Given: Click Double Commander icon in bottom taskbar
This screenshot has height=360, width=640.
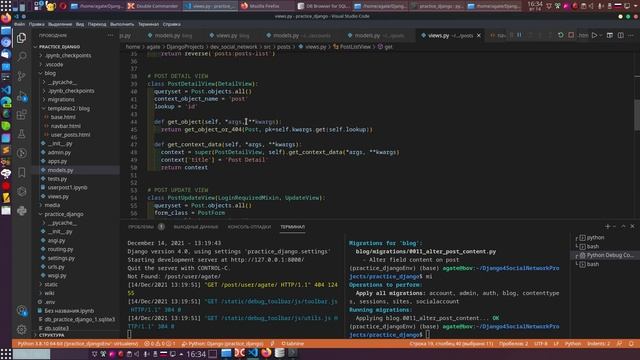Looking at the screenshot, I should pyautogui.click(x=240, y=353).
